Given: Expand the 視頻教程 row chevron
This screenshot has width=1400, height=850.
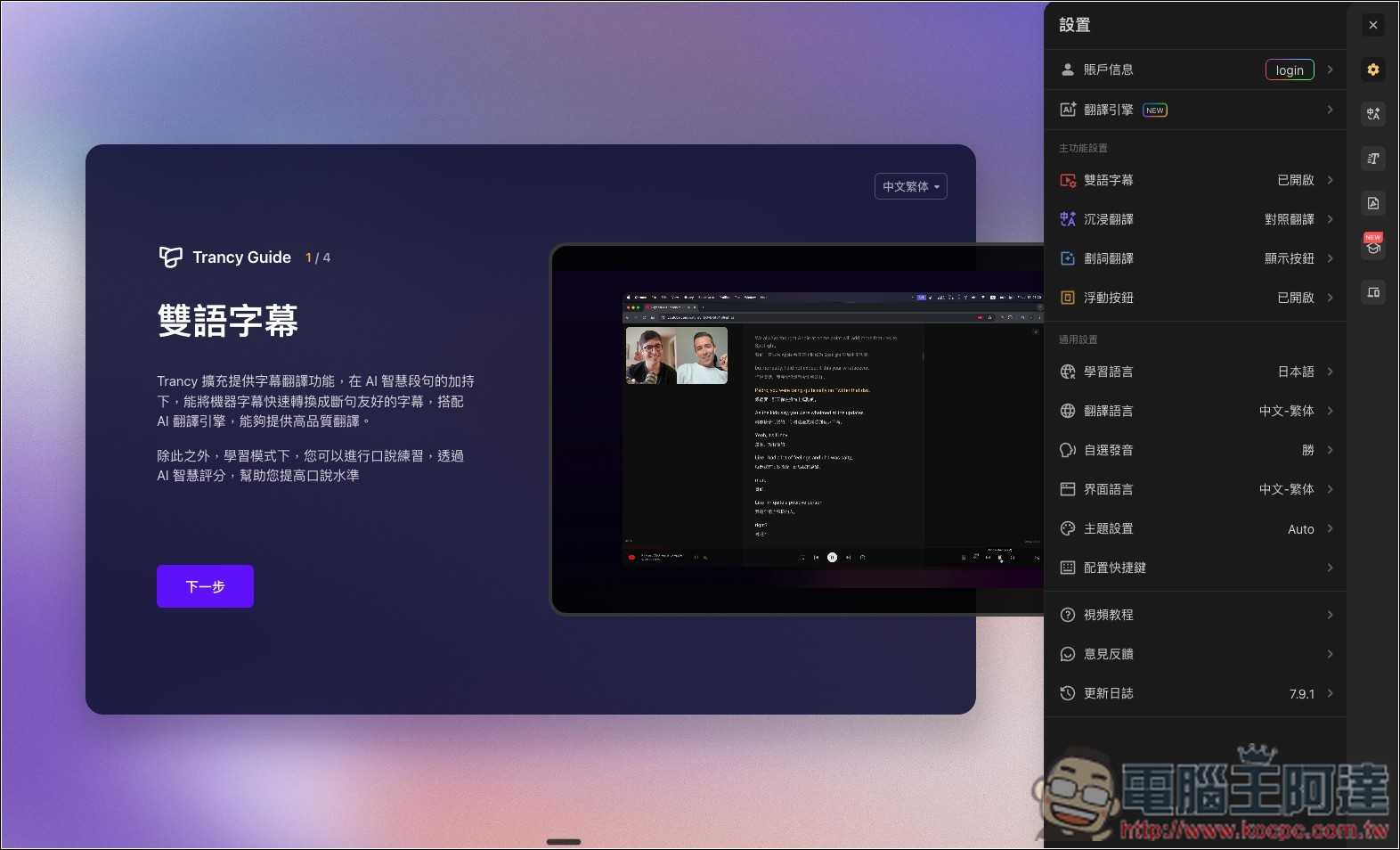Looking at the screenshot, I should [x=1330, y=615].
